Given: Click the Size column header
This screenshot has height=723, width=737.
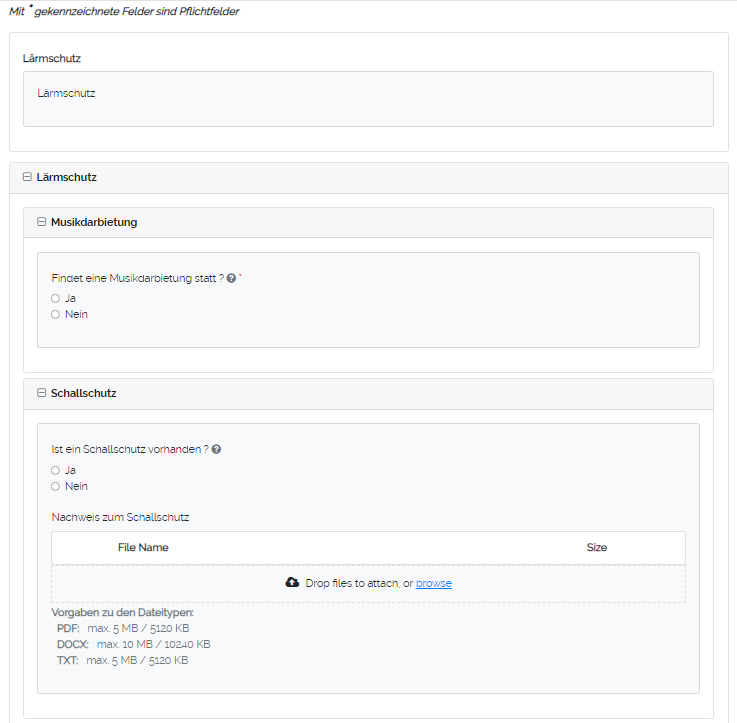Looking at the screenshot, I should (x=596, y=548).
